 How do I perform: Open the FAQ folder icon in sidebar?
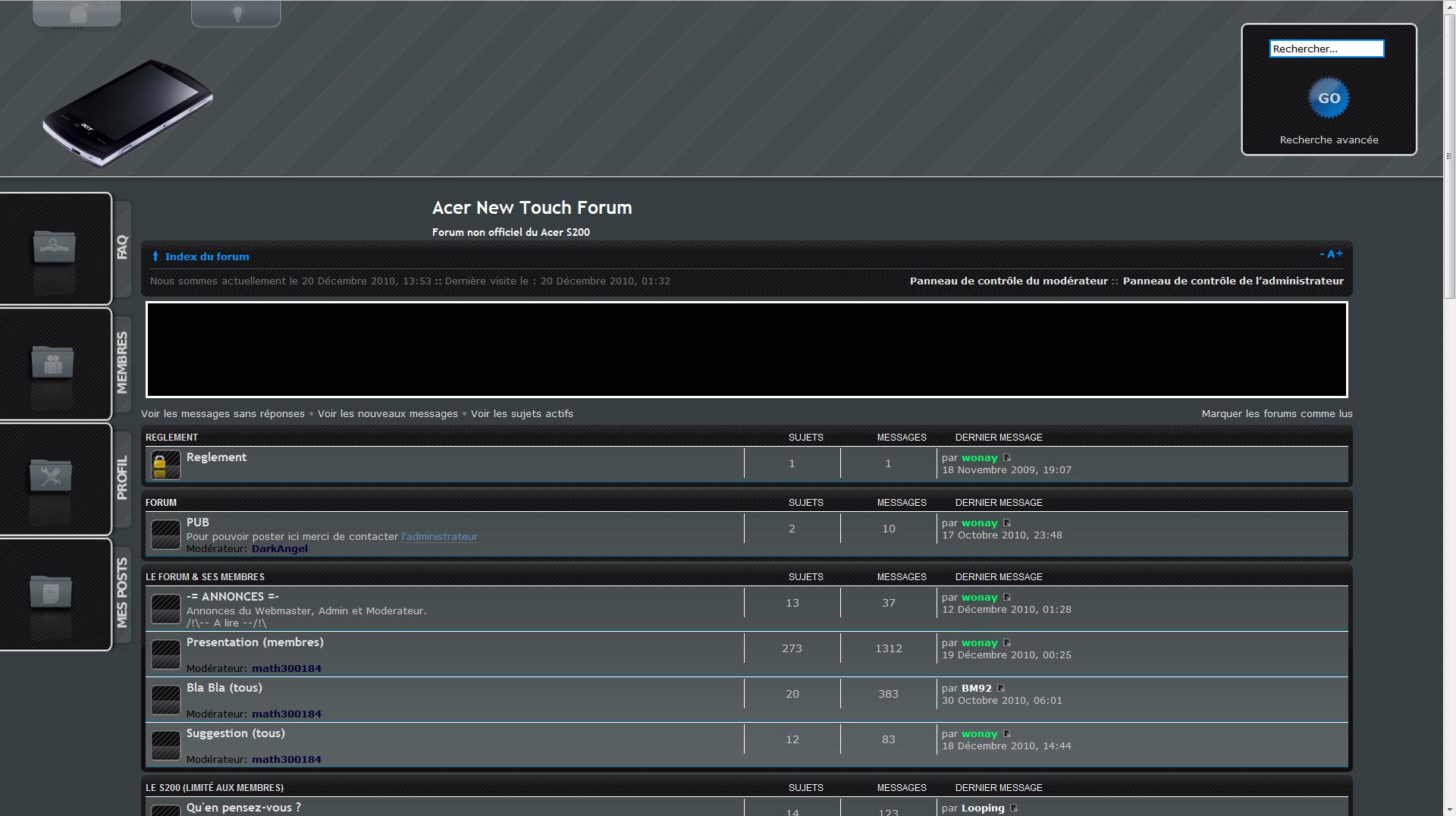click(x=54, y=248)
